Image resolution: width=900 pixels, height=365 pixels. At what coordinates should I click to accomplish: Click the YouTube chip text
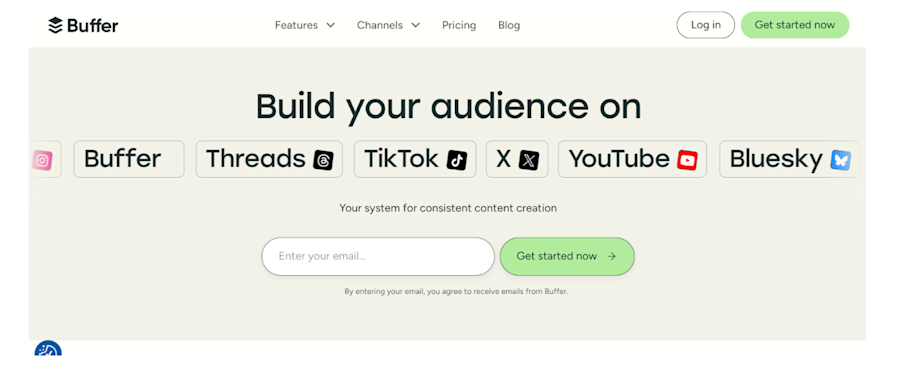(619, 159)
